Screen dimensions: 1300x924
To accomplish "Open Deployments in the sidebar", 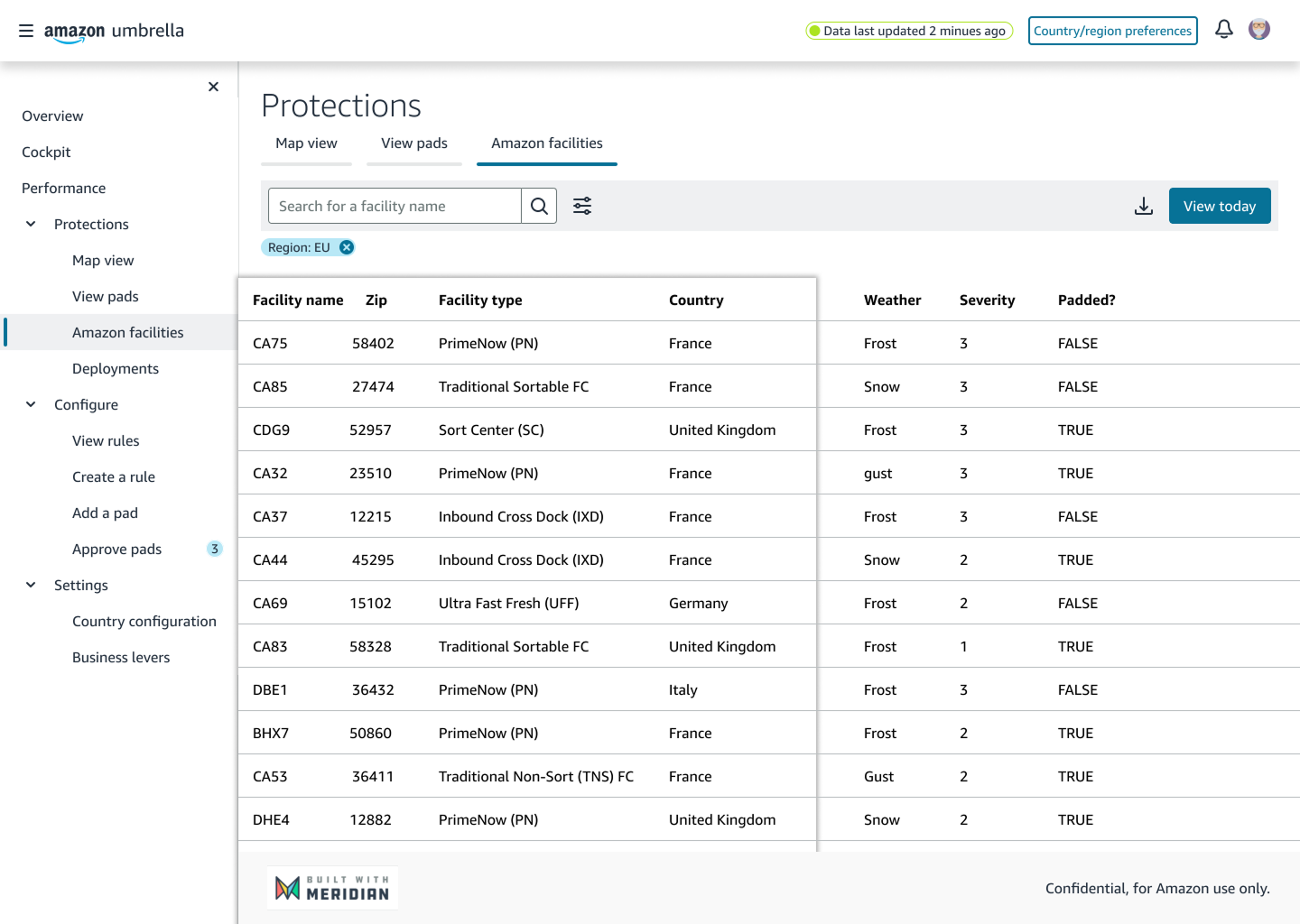I will [x=116, y=368].
